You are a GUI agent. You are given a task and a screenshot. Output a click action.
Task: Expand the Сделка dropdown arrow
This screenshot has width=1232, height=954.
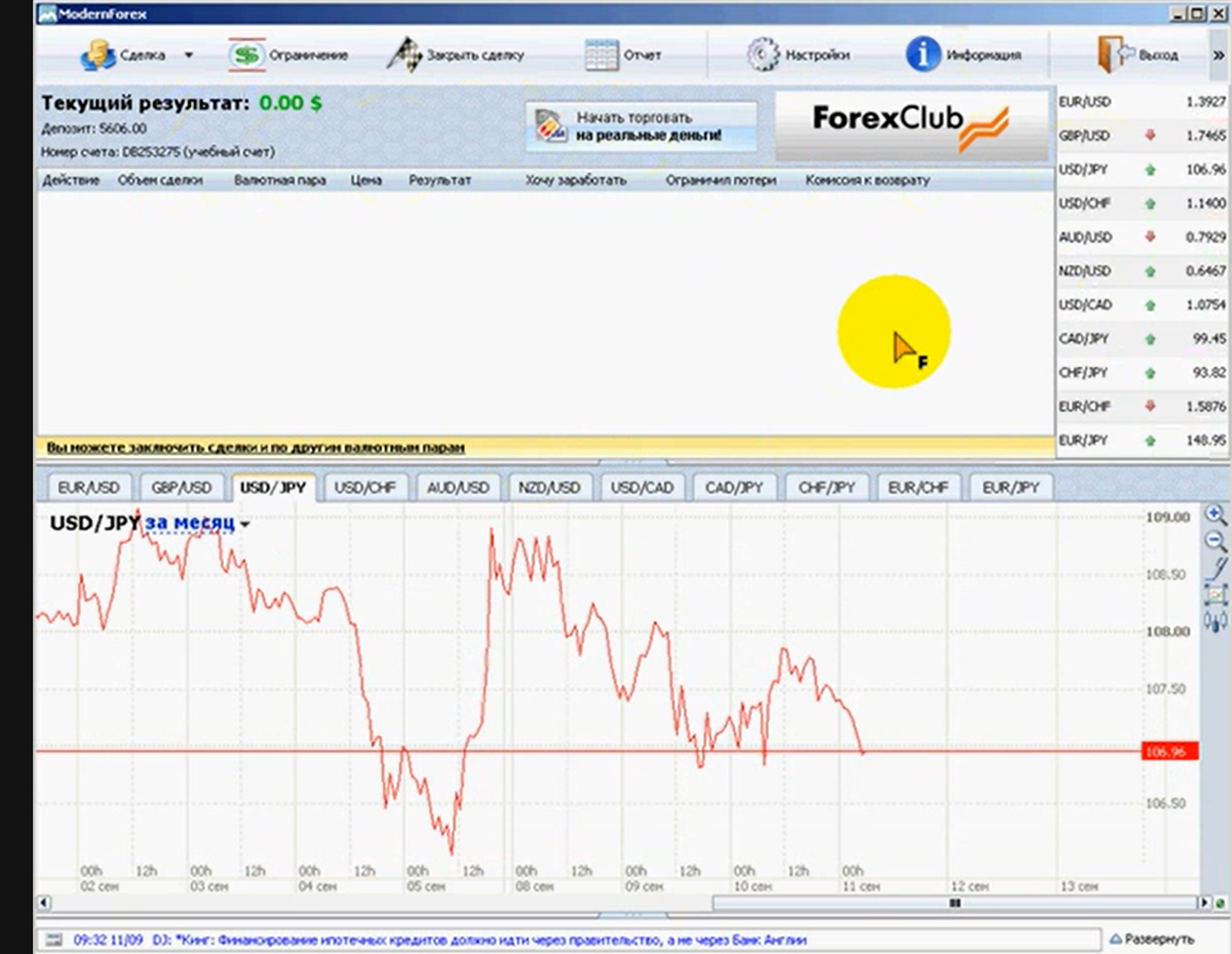(189, 55)
